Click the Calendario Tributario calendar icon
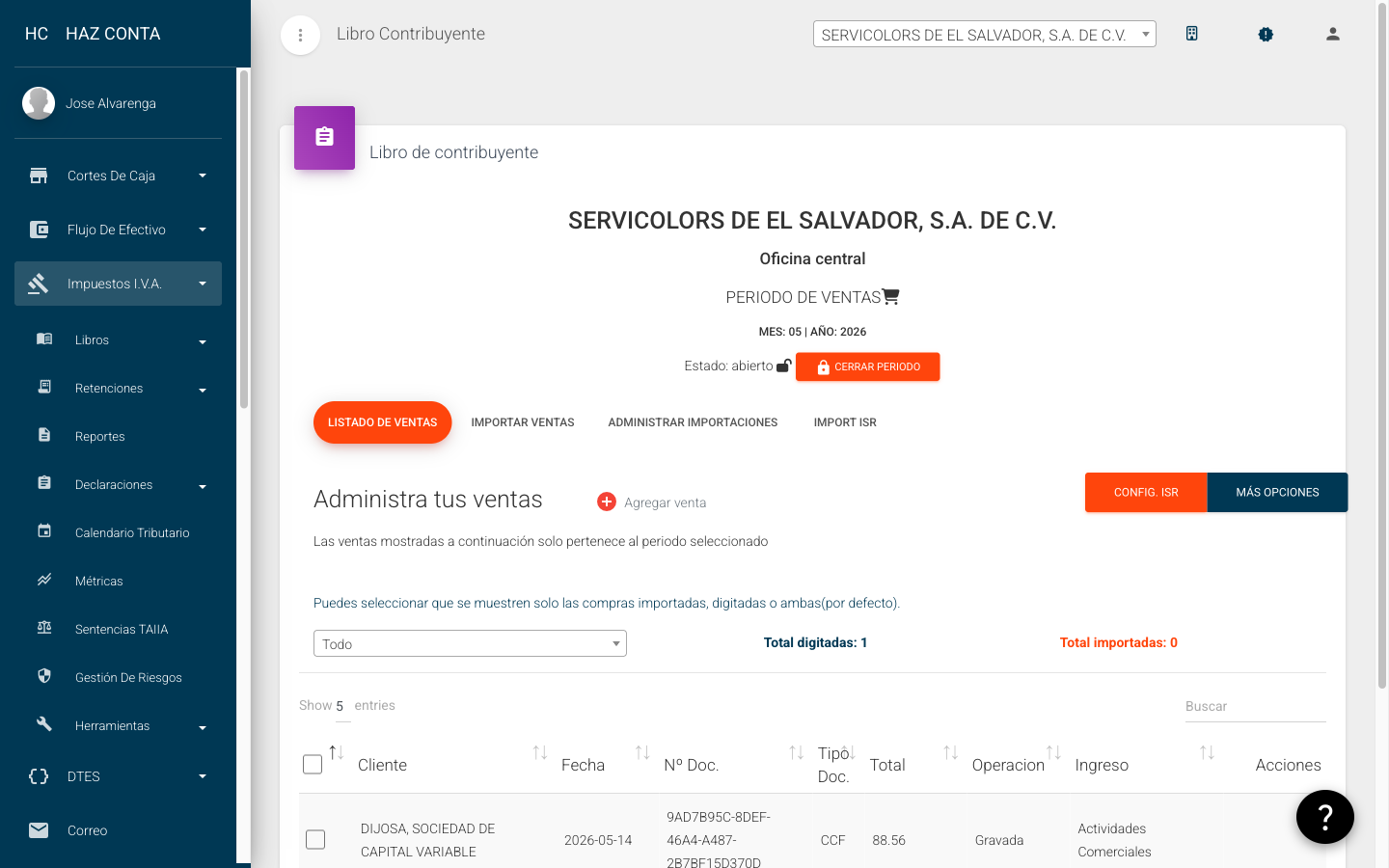The height and width of the screenshot is (868, 1389). 44,531
